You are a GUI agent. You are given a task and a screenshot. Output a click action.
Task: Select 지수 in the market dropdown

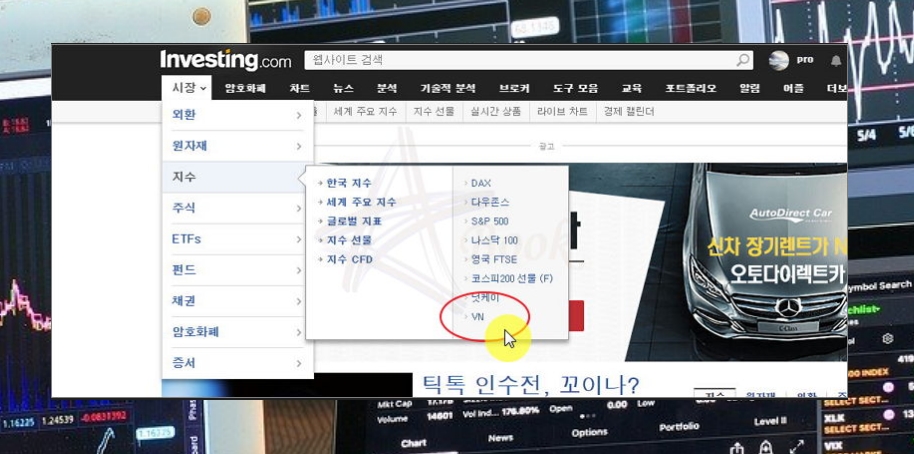[238, 177]
